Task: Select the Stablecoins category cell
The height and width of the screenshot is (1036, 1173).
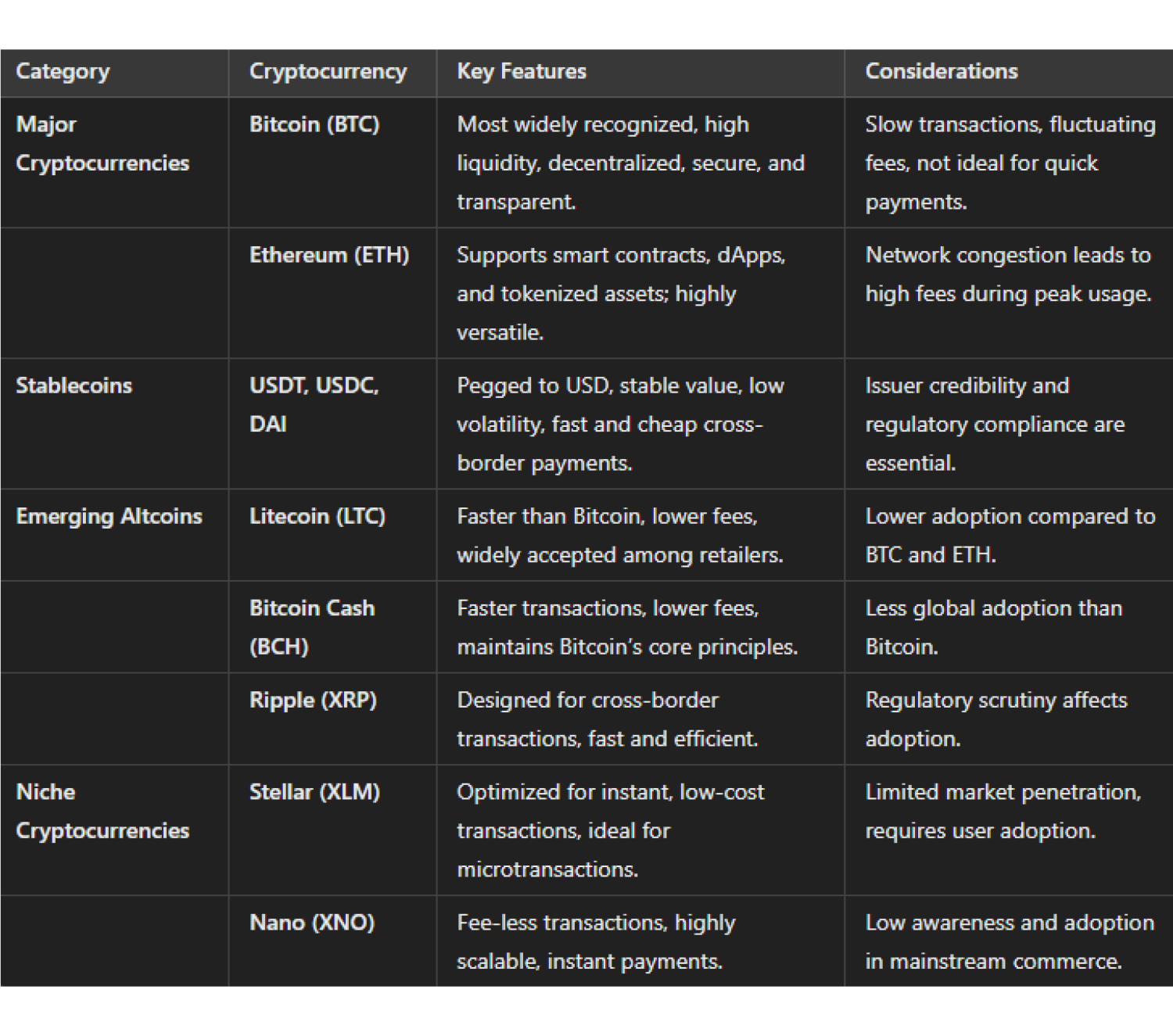Action: tap(74, 386)
